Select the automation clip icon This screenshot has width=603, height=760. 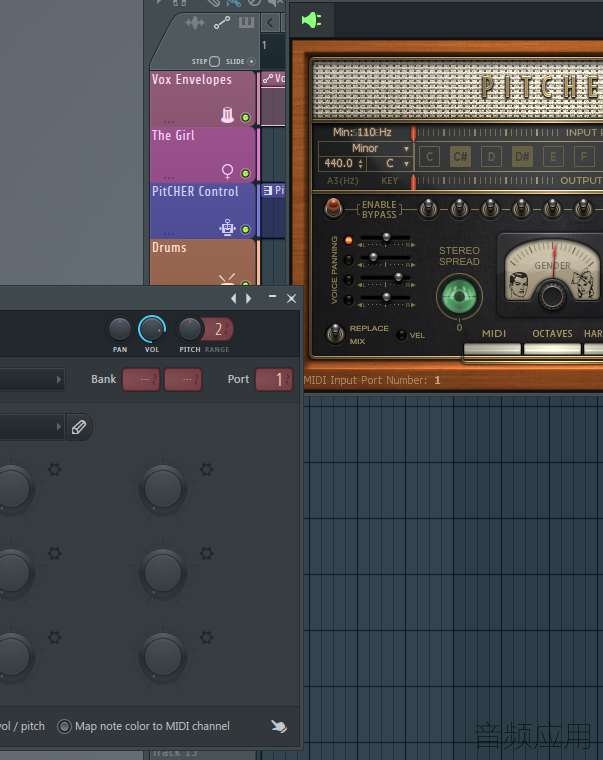coord(222,22)
